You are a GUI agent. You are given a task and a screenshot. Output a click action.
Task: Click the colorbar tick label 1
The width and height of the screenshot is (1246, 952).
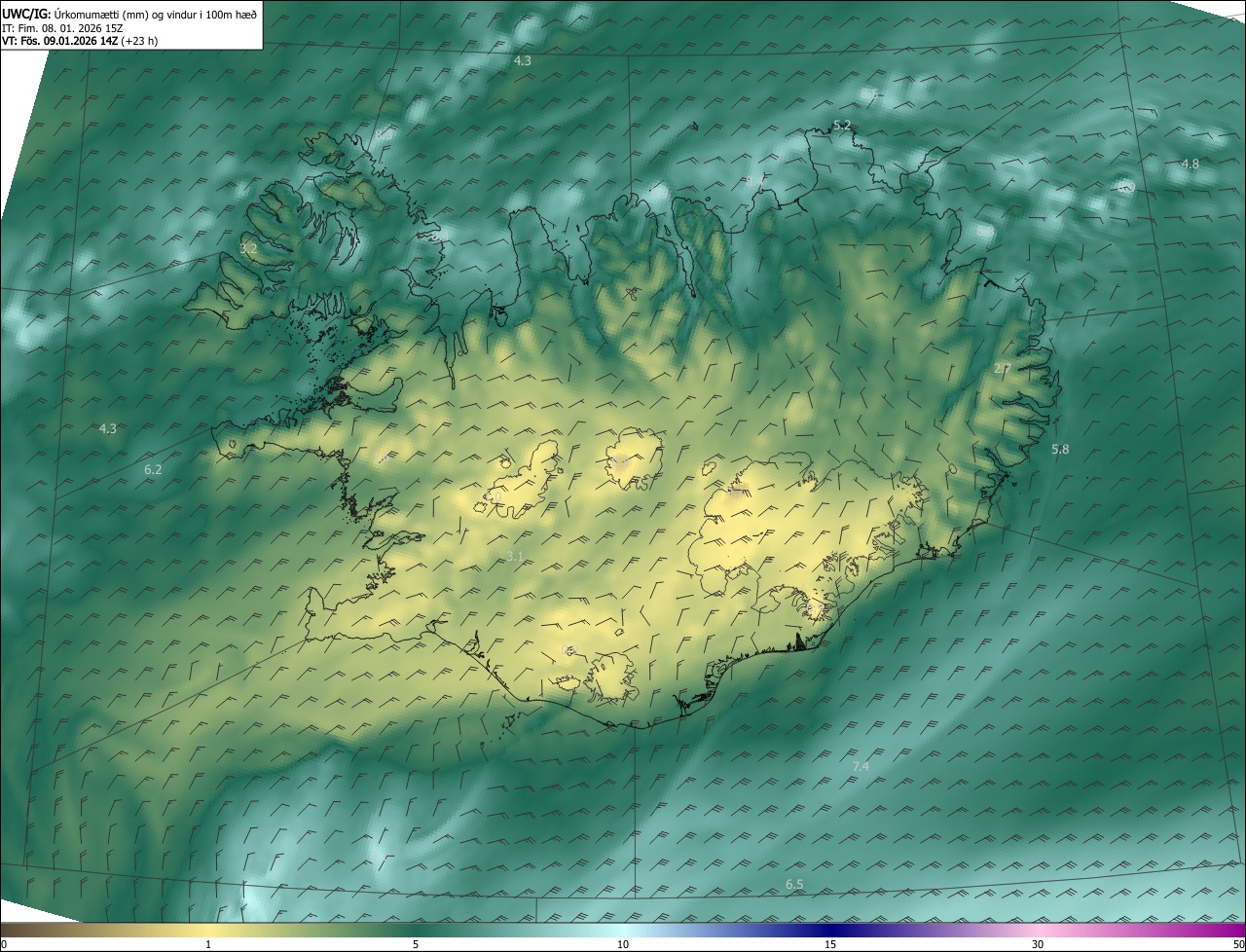click(x=208, y=944)
